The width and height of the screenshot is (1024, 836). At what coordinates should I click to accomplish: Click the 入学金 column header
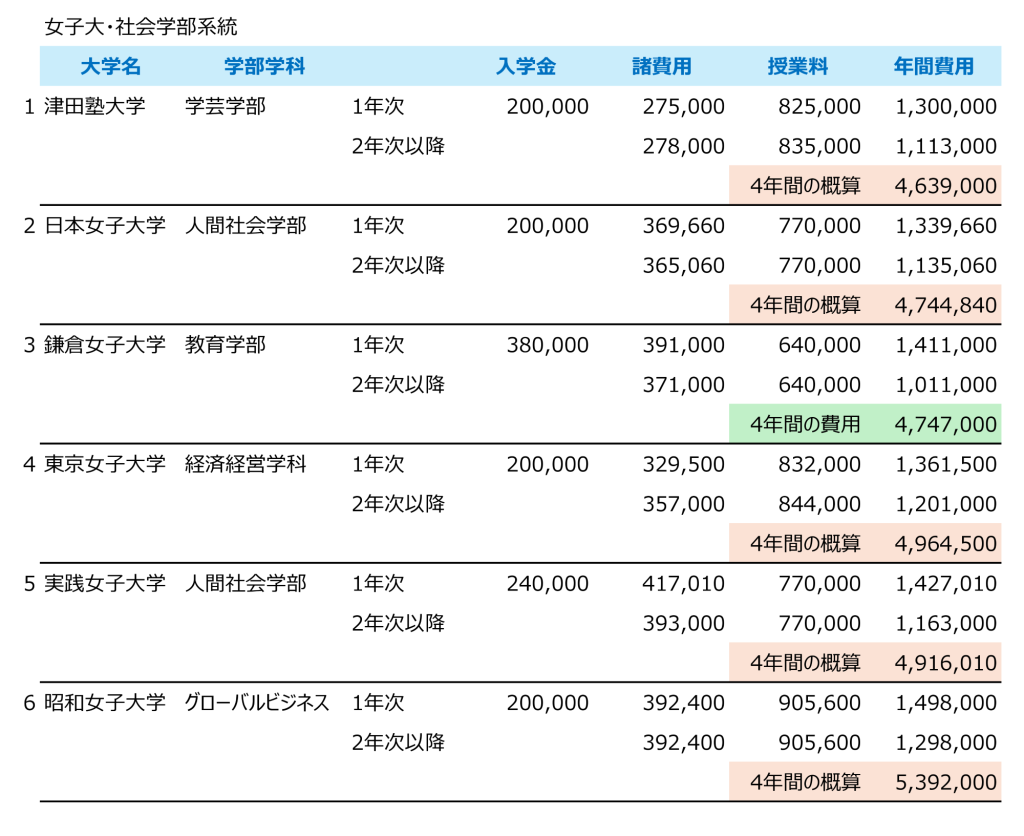point(526,66)
